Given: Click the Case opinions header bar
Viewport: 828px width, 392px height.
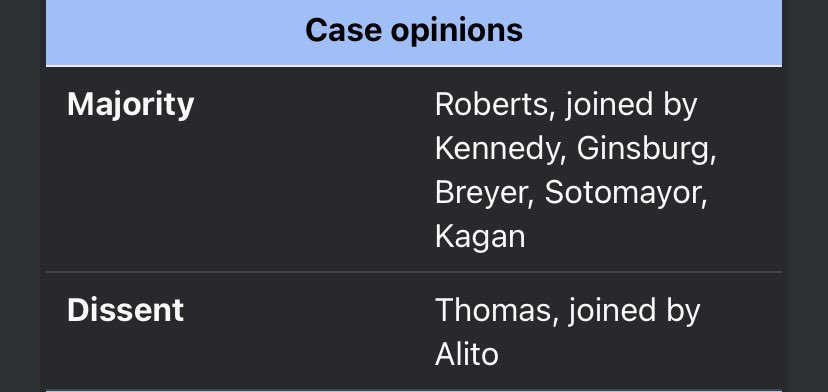Looking at the screenshot, I should click(413, 32).
